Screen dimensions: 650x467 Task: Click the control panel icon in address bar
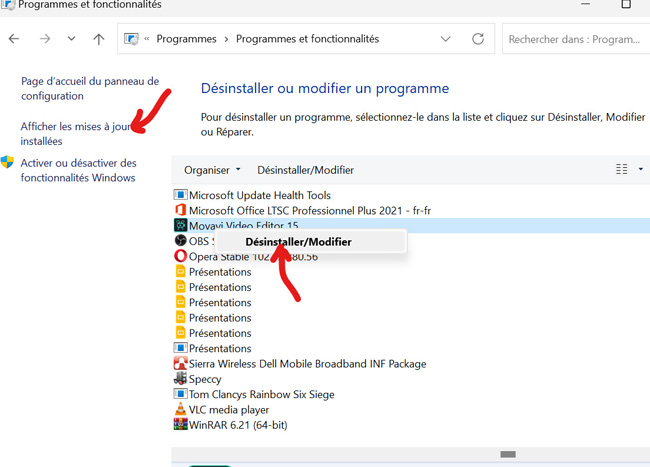131,39
